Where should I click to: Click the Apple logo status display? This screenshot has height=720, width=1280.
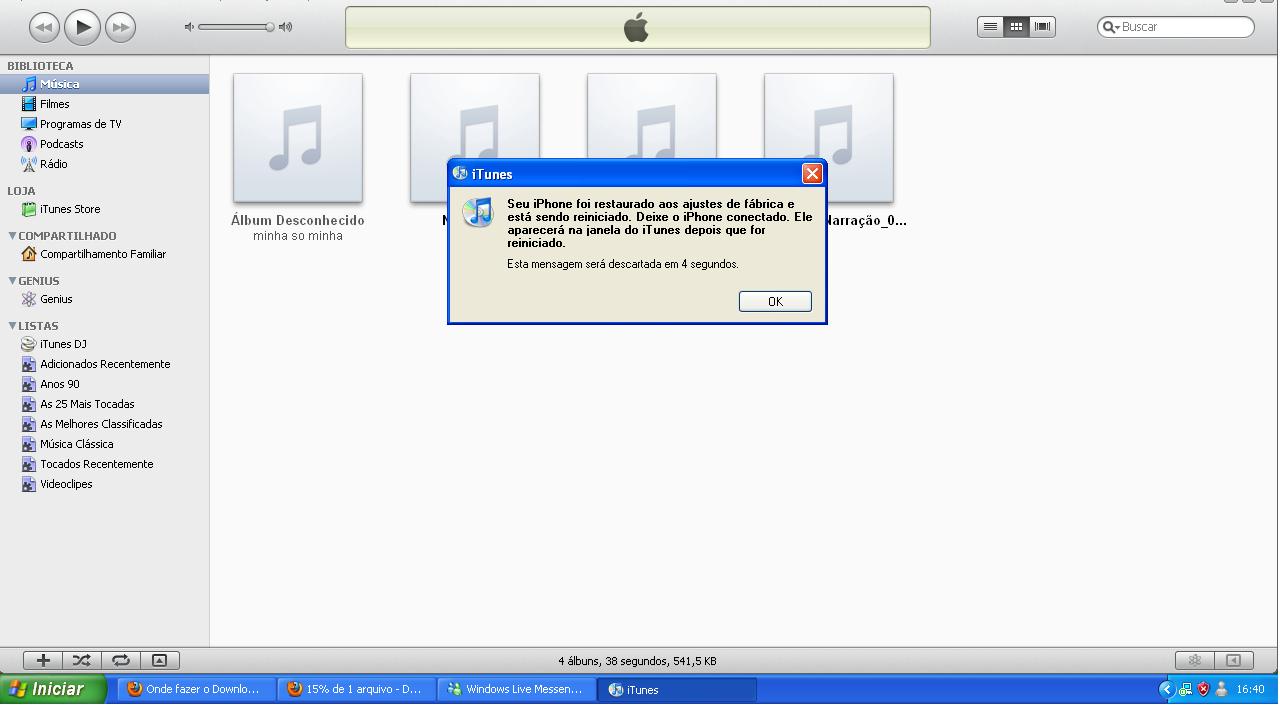click(x=637, y=27)
